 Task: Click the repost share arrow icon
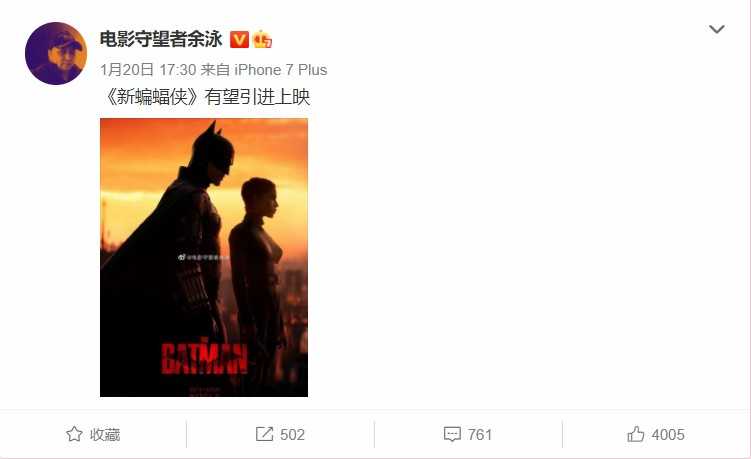(x=264, y=434)
